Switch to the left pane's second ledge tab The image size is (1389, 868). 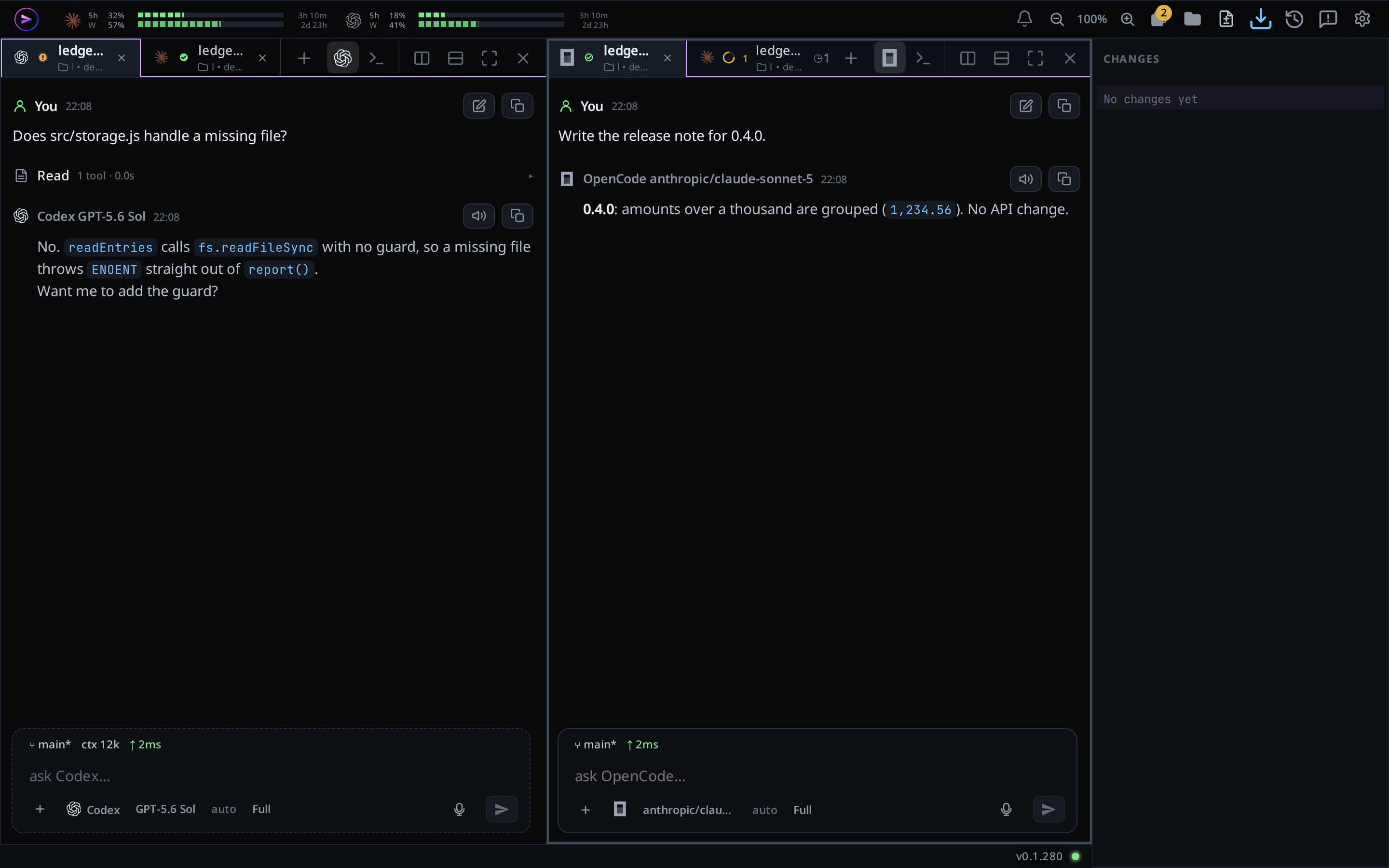[210, 58]
